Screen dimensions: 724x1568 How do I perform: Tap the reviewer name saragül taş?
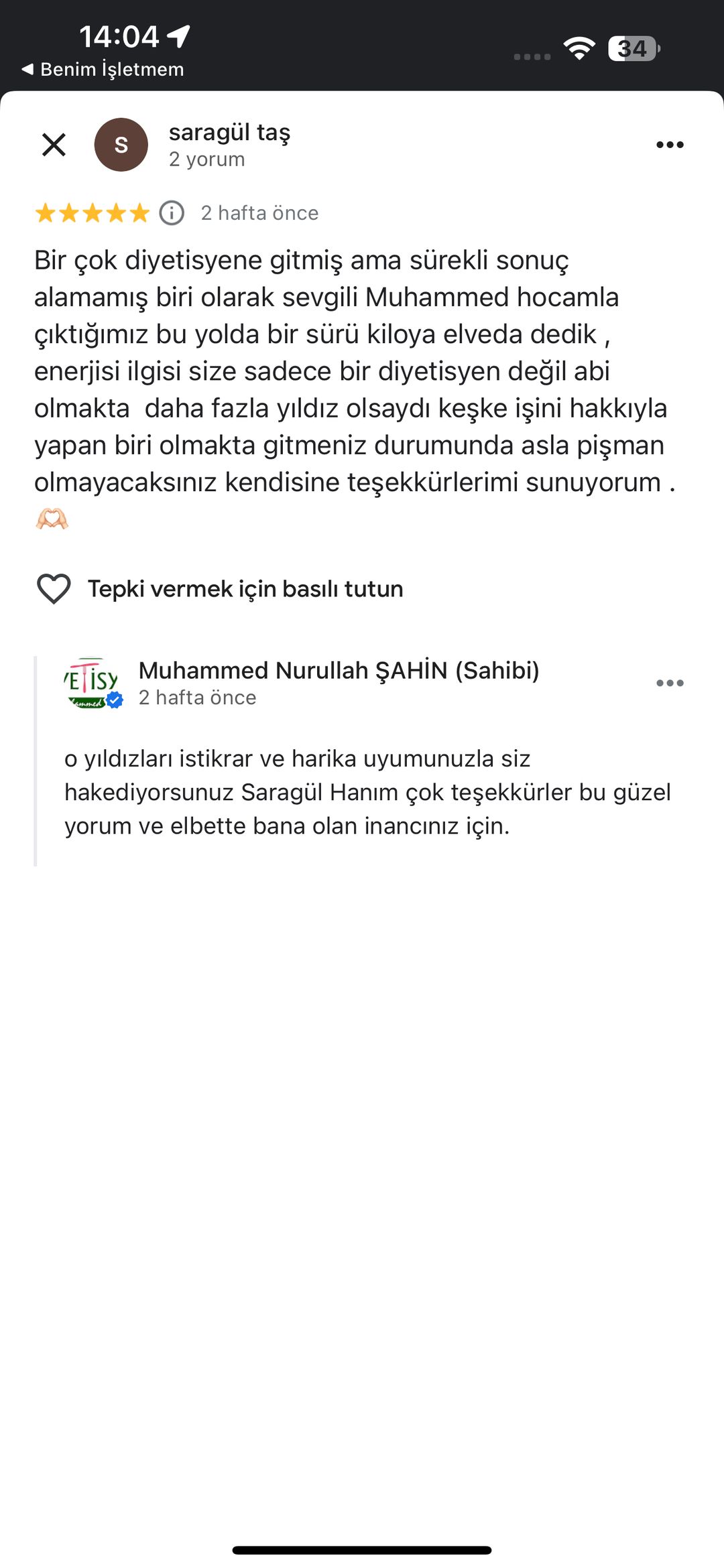click(x=229, y=133)
